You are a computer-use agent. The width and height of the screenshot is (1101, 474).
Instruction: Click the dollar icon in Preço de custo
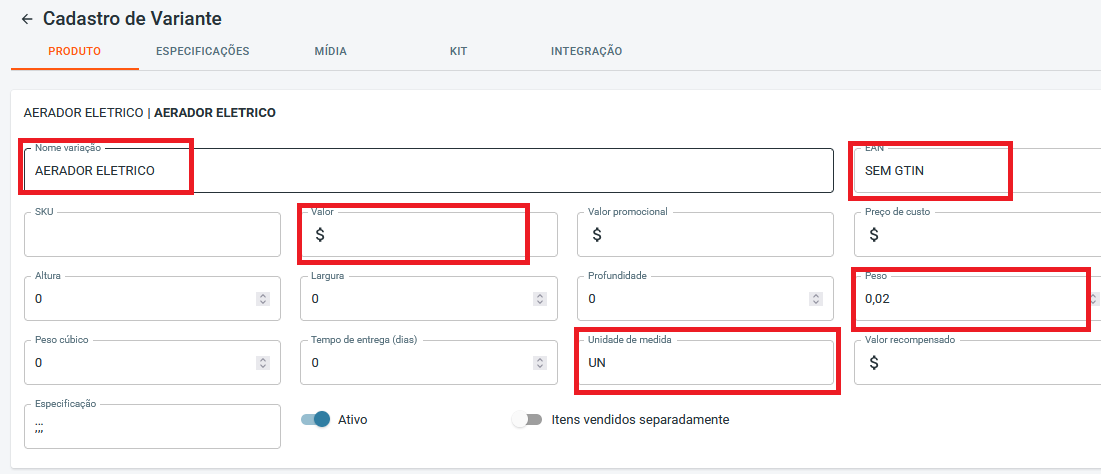point(874,235)
